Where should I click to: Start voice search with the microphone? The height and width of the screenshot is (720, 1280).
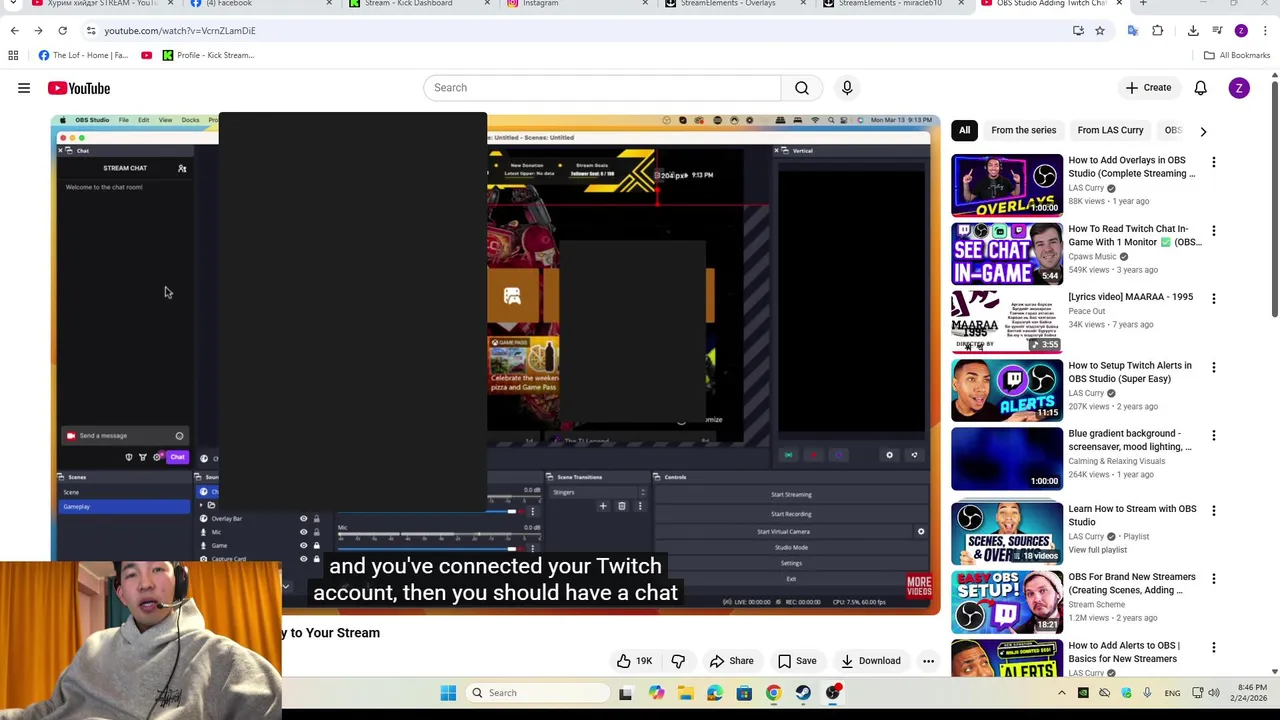[x=847, y=88]
